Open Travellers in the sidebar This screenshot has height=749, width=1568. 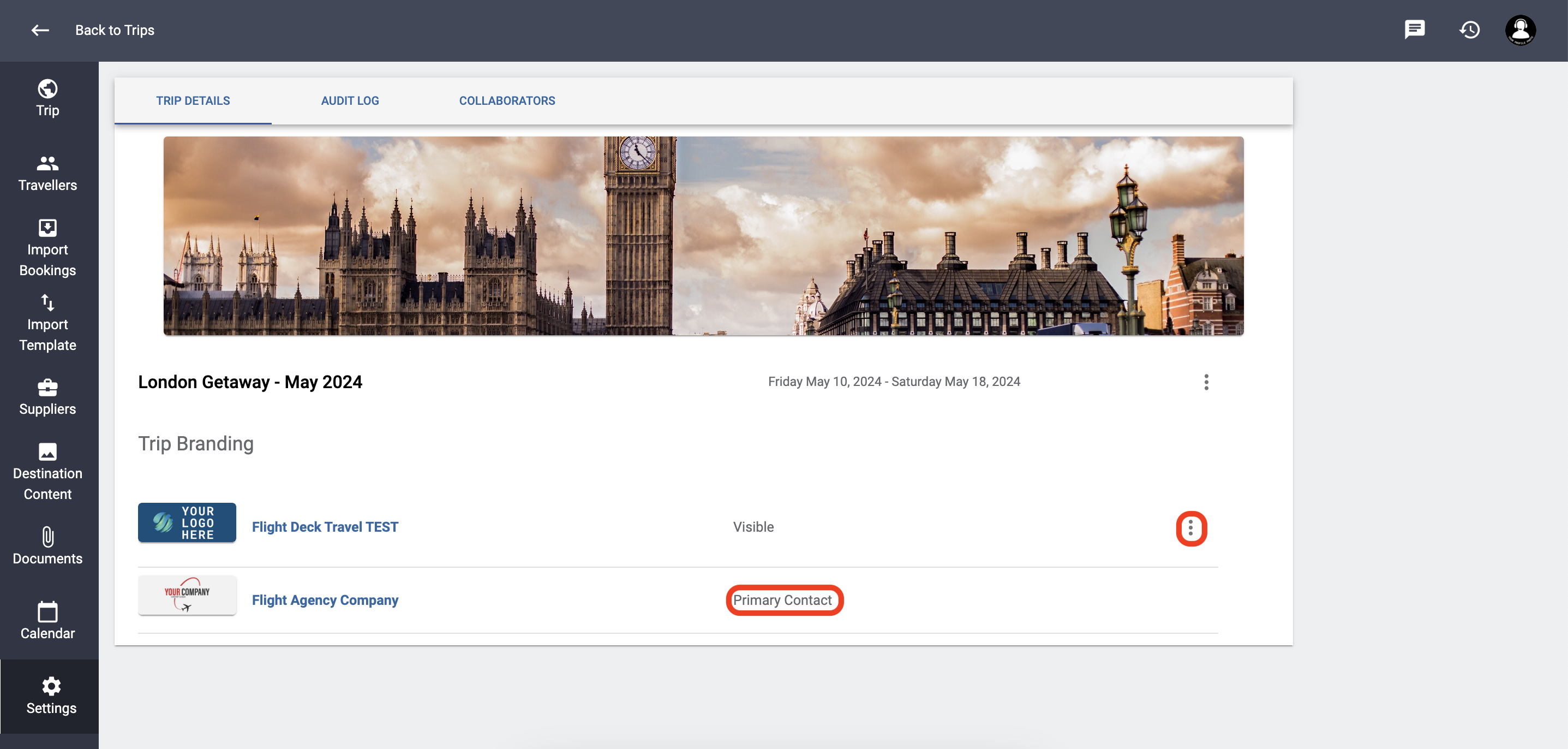[x=47, y=173]
